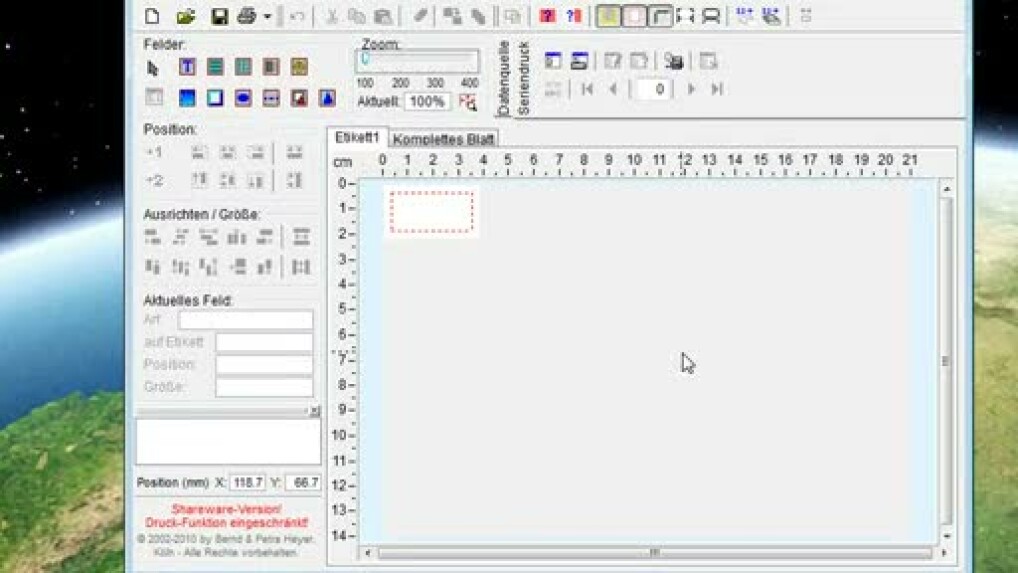
Task: Jump to the last record in Seriendruck
Action: [x=717, y=89]
